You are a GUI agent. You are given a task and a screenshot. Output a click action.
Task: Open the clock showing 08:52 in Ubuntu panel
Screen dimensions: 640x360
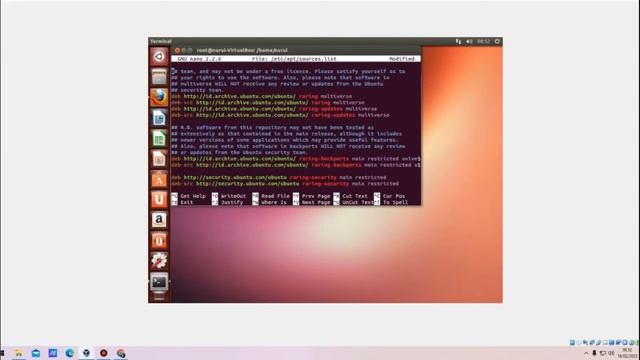pyautogui.click(x=484, y=41)
